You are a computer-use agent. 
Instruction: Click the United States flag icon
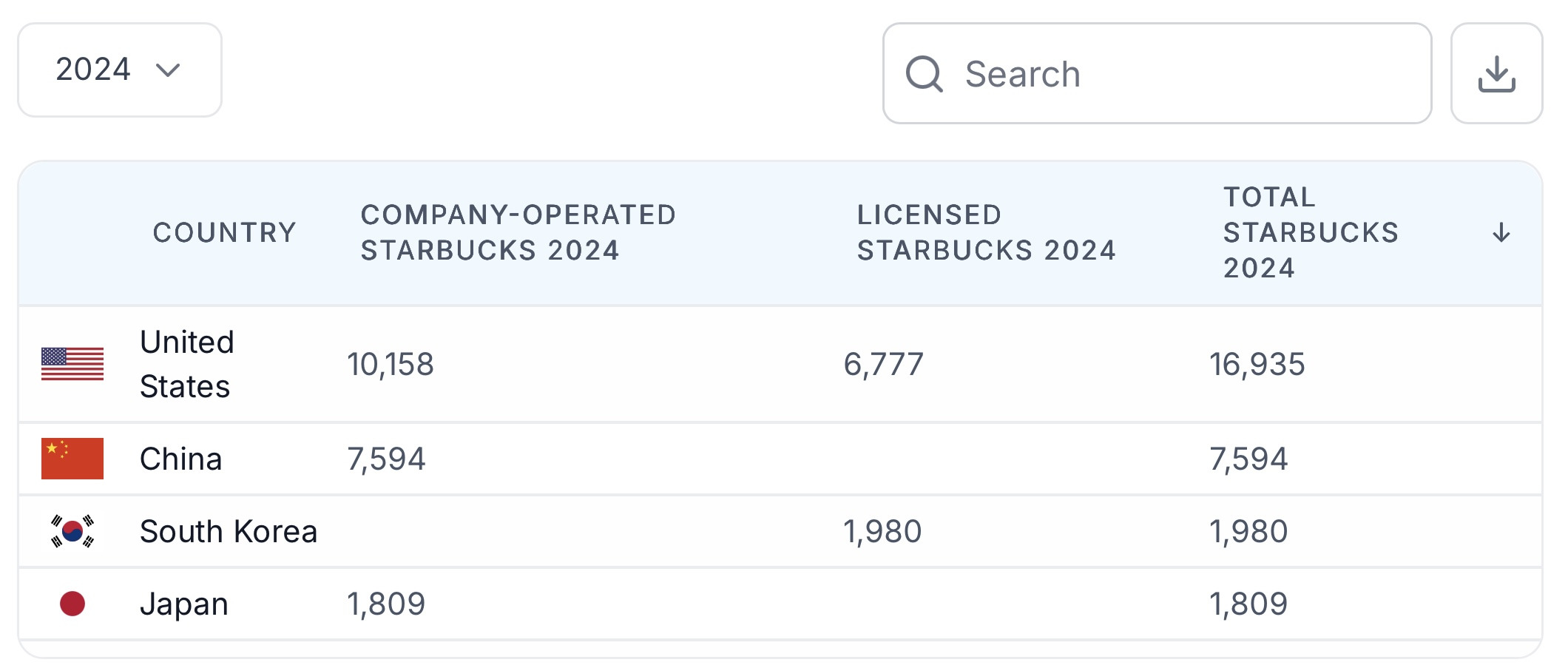72,364
